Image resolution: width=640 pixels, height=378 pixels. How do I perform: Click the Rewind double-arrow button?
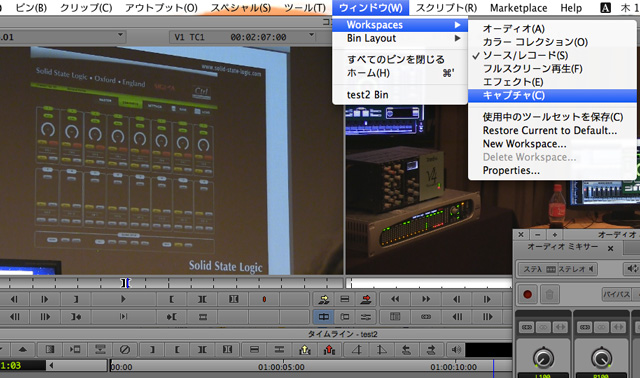395,299
